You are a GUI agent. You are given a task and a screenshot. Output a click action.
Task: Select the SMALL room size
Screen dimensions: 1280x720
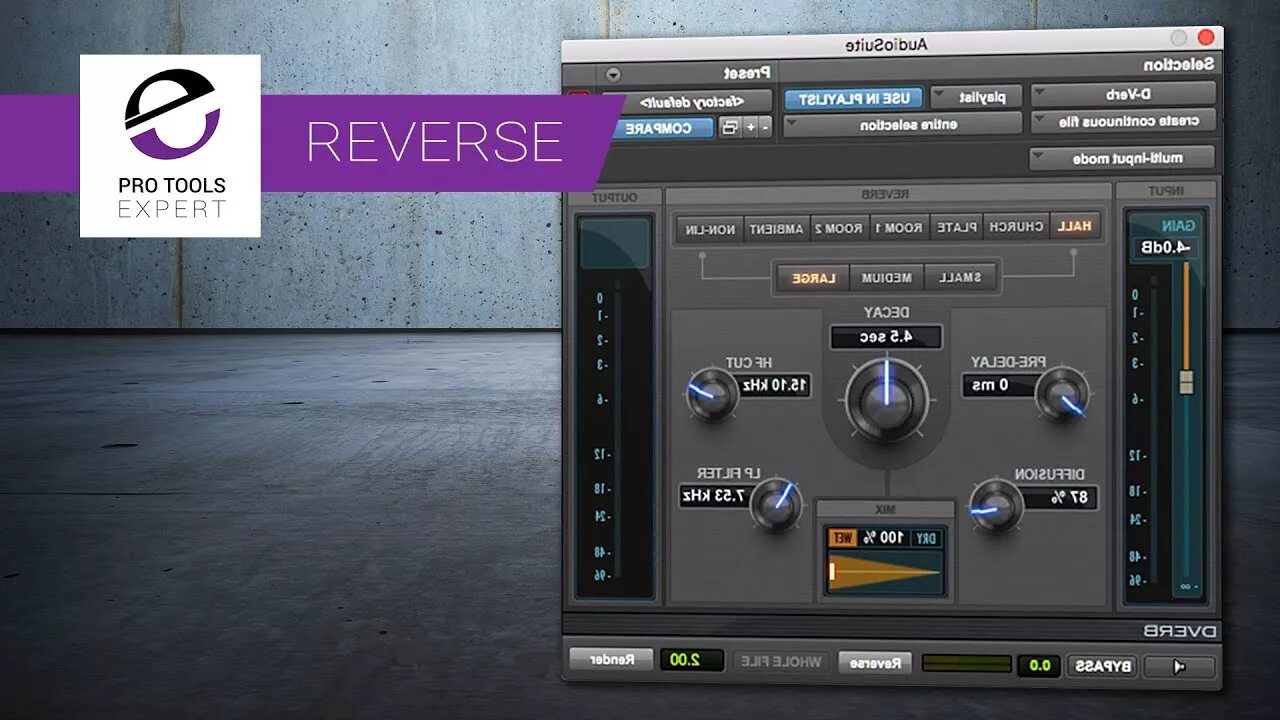(x=962, y=278)
